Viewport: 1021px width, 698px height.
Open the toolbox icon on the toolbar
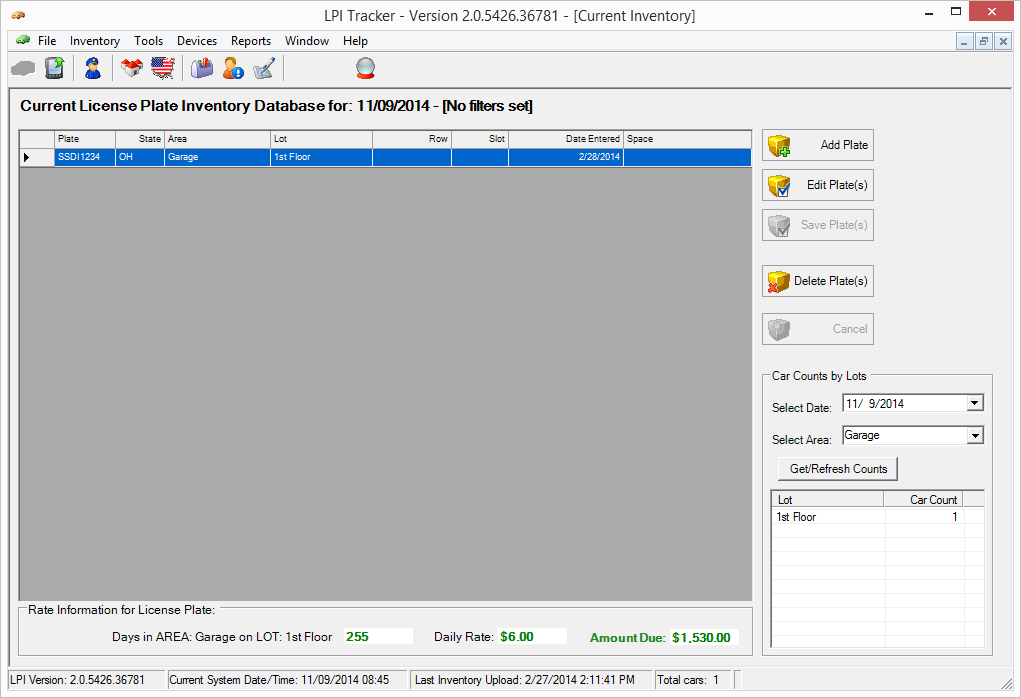(201, 68)
